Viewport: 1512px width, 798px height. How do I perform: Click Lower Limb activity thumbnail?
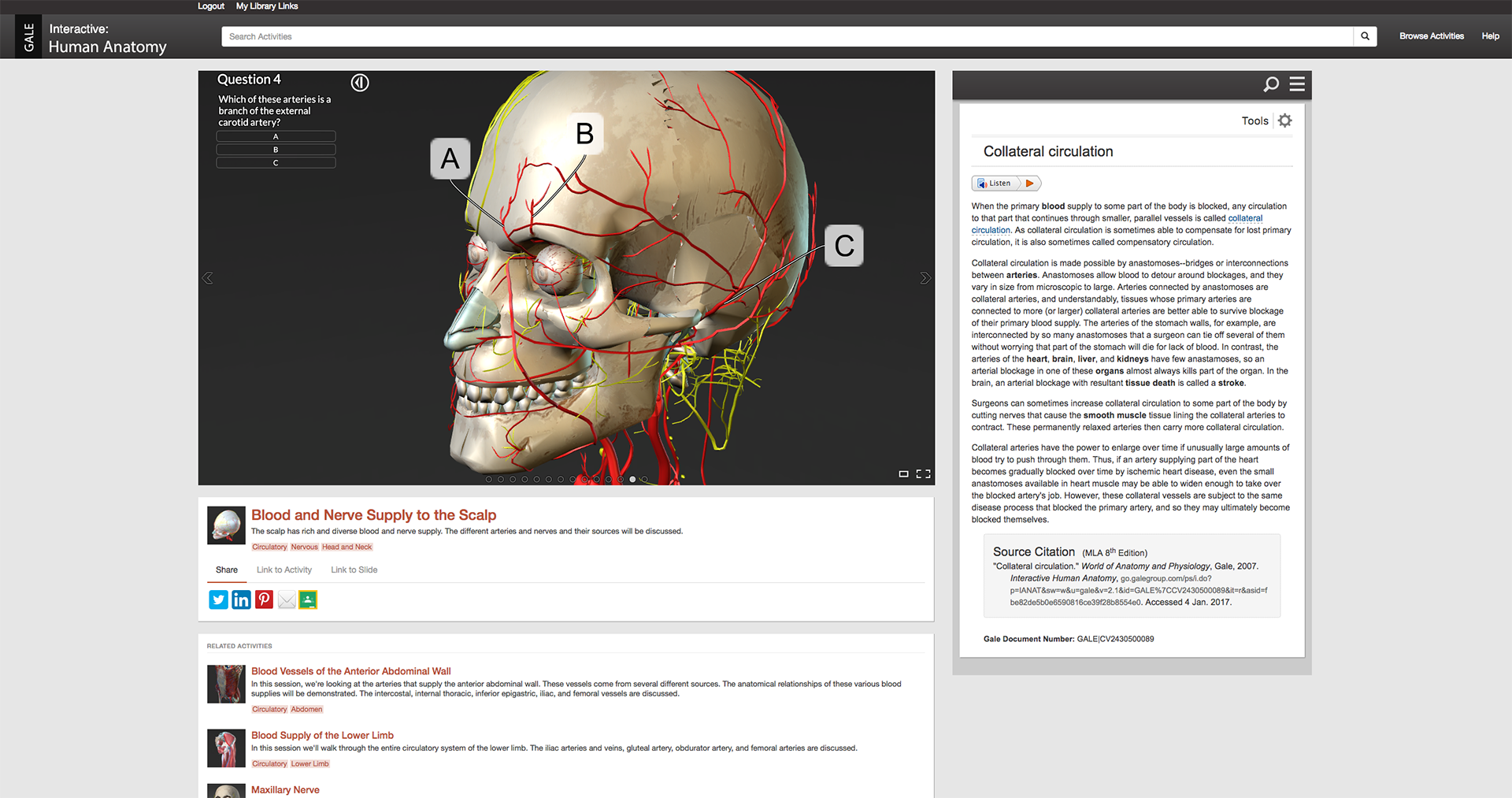(x=226, y=748)
